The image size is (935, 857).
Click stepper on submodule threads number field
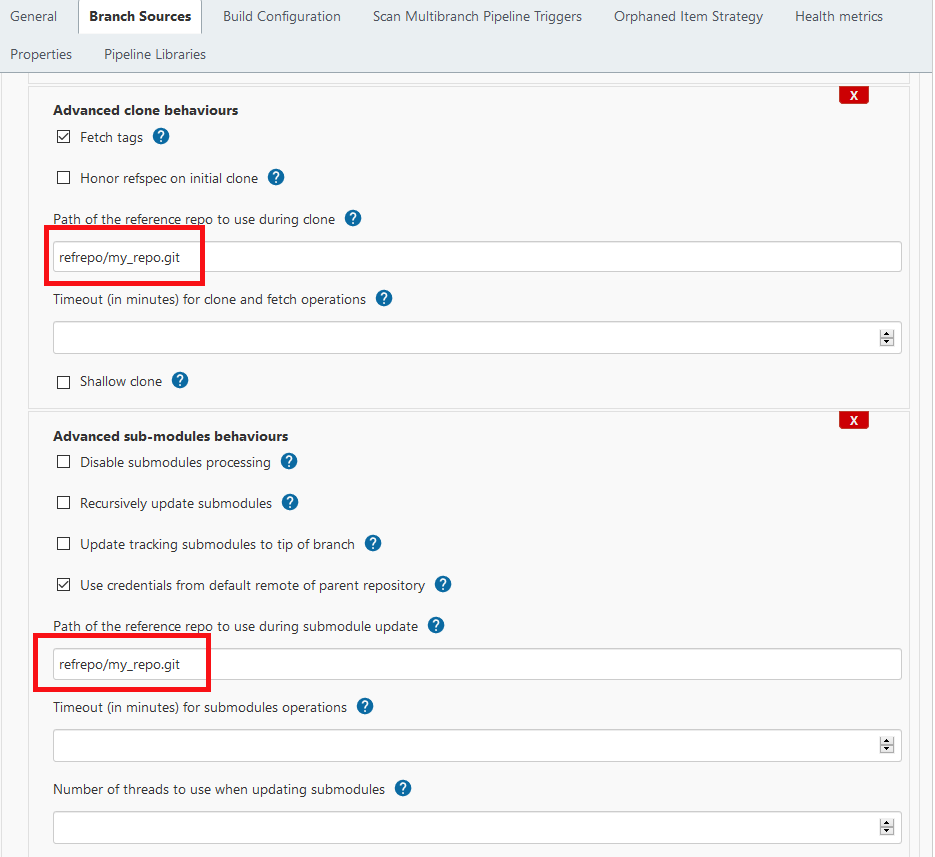point(886,827)
